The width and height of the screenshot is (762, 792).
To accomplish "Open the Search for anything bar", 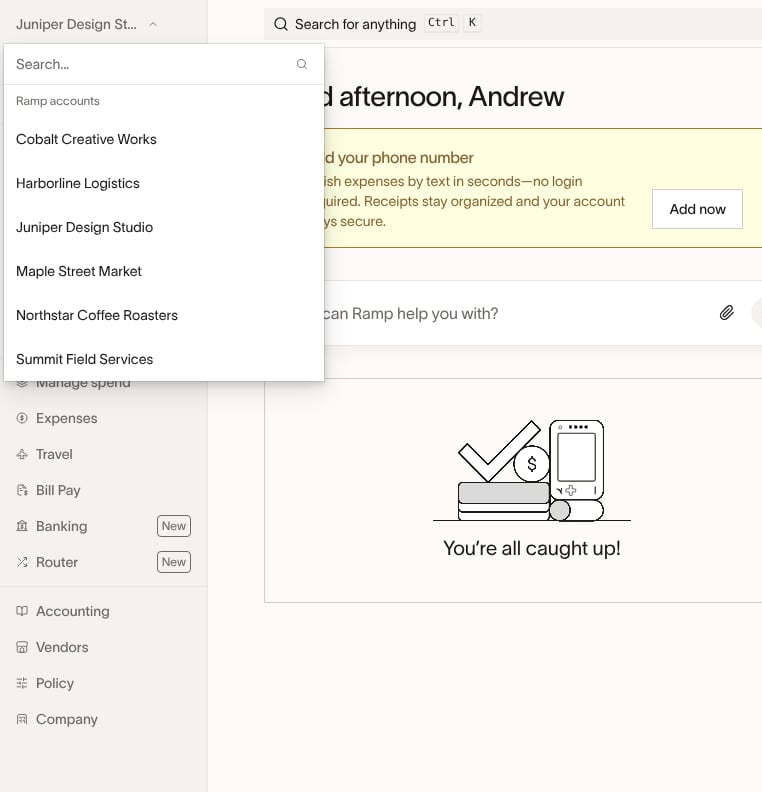I will coord(513,24).
